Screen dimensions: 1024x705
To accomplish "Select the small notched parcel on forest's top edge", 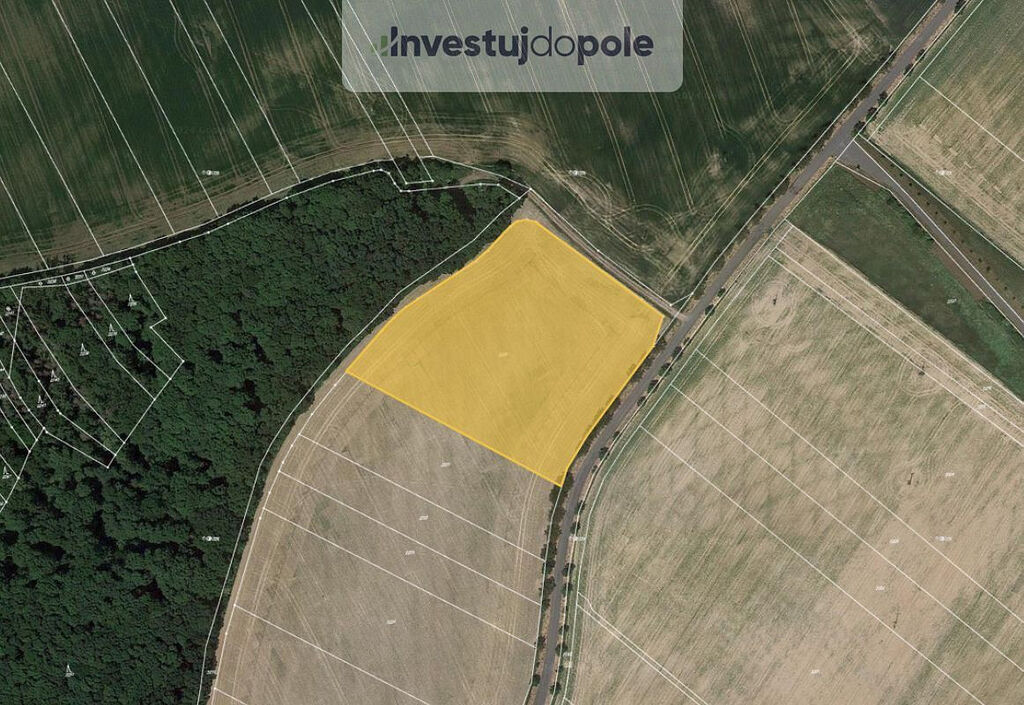I will [415, 173].
